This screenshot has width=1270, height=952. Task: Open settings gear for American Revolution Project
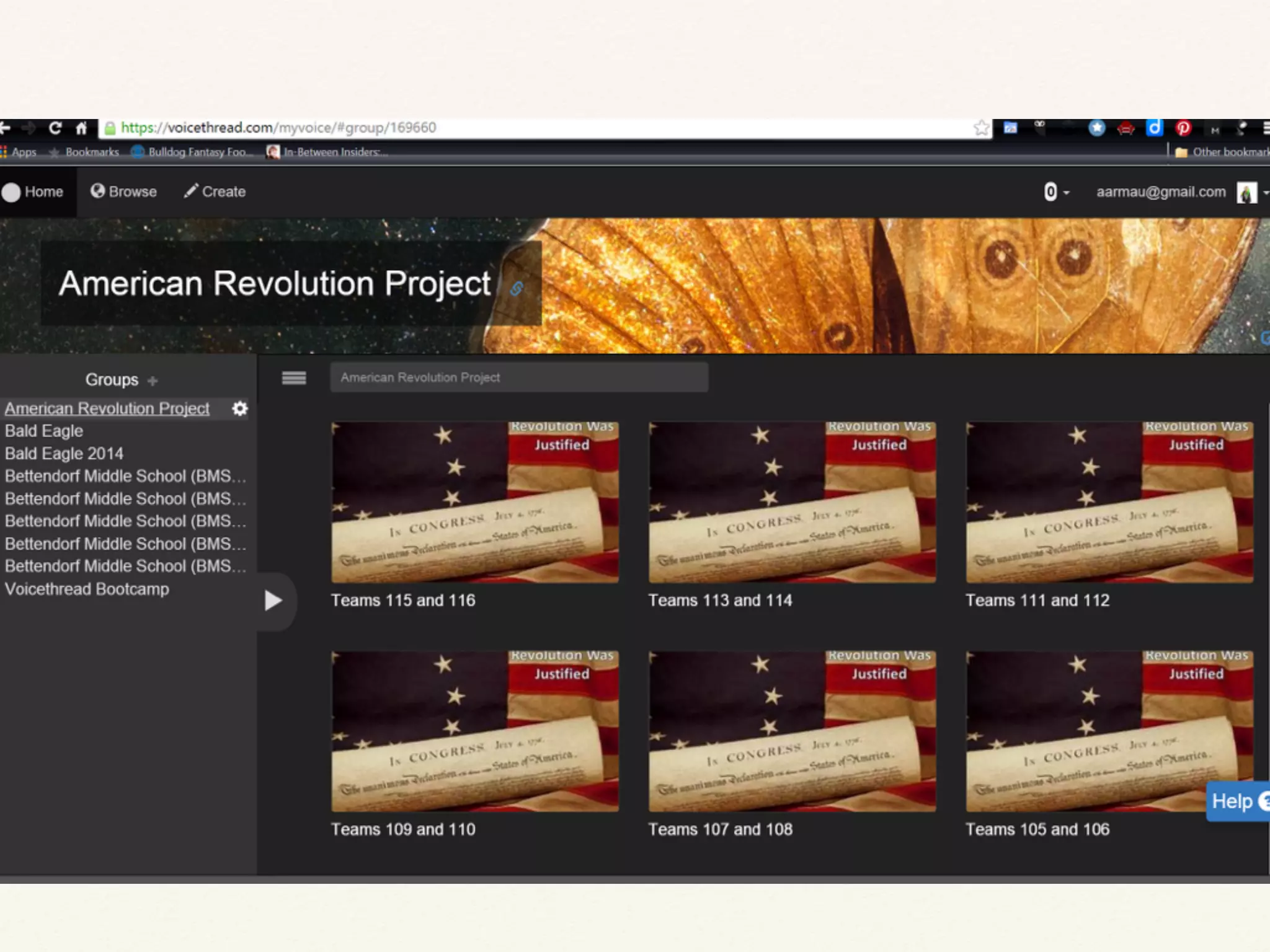tap(239, 408)
